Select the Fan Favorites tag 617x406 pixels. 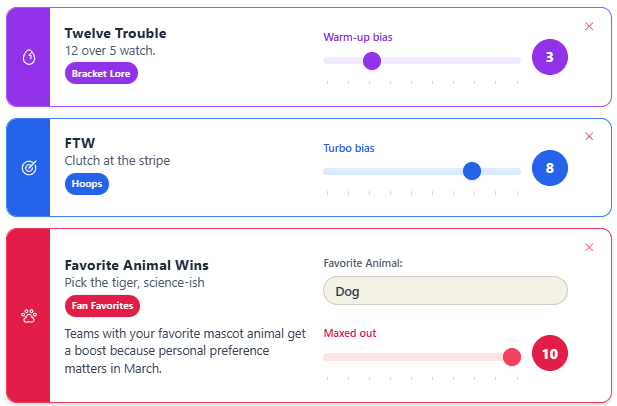pos(102,306)
